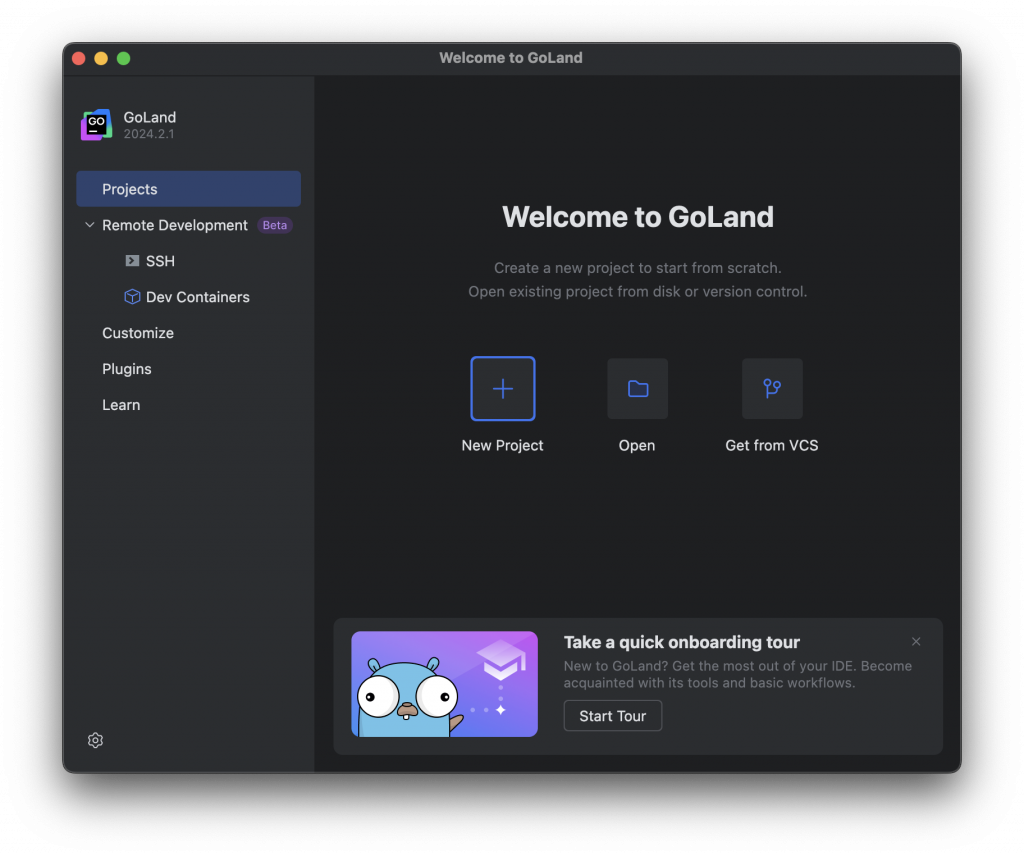Image resolution: width=1024 pixels, height=856 pixels.
Task: Click the Start Tour button
Action: (613, 716)
